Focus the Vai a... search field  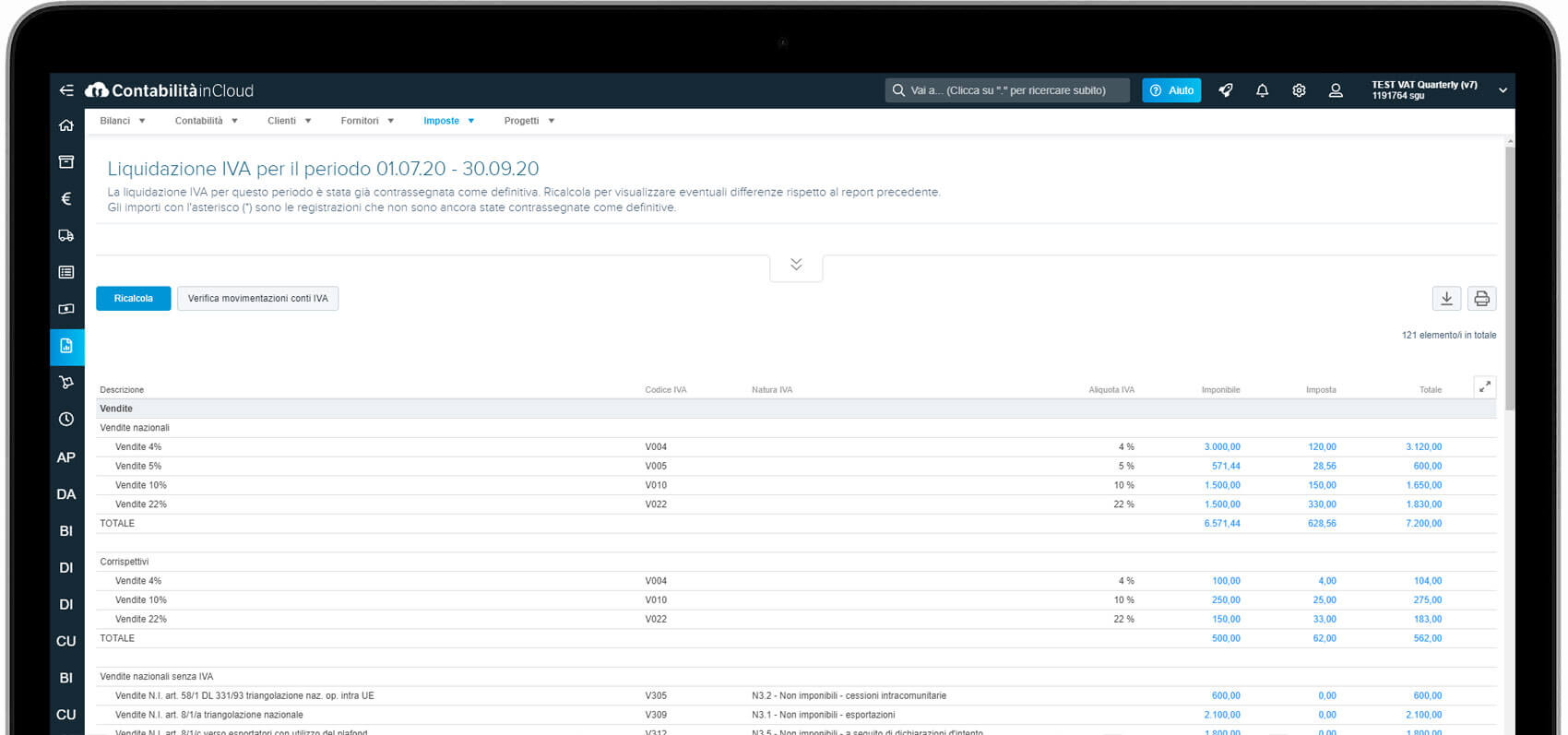tap(1007, 90)
